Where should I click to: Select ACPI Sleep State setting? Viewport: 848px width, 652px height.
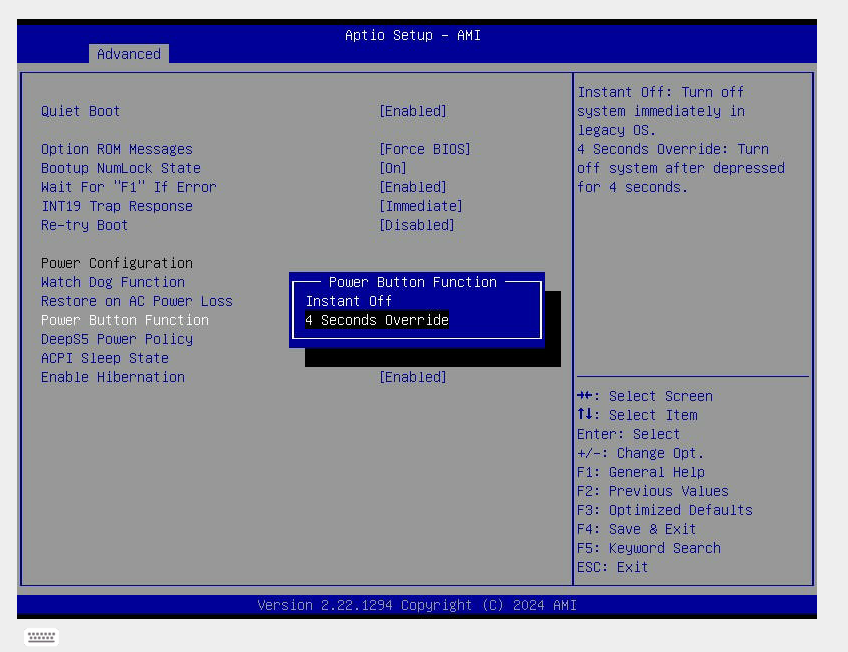tap(104, 358)
